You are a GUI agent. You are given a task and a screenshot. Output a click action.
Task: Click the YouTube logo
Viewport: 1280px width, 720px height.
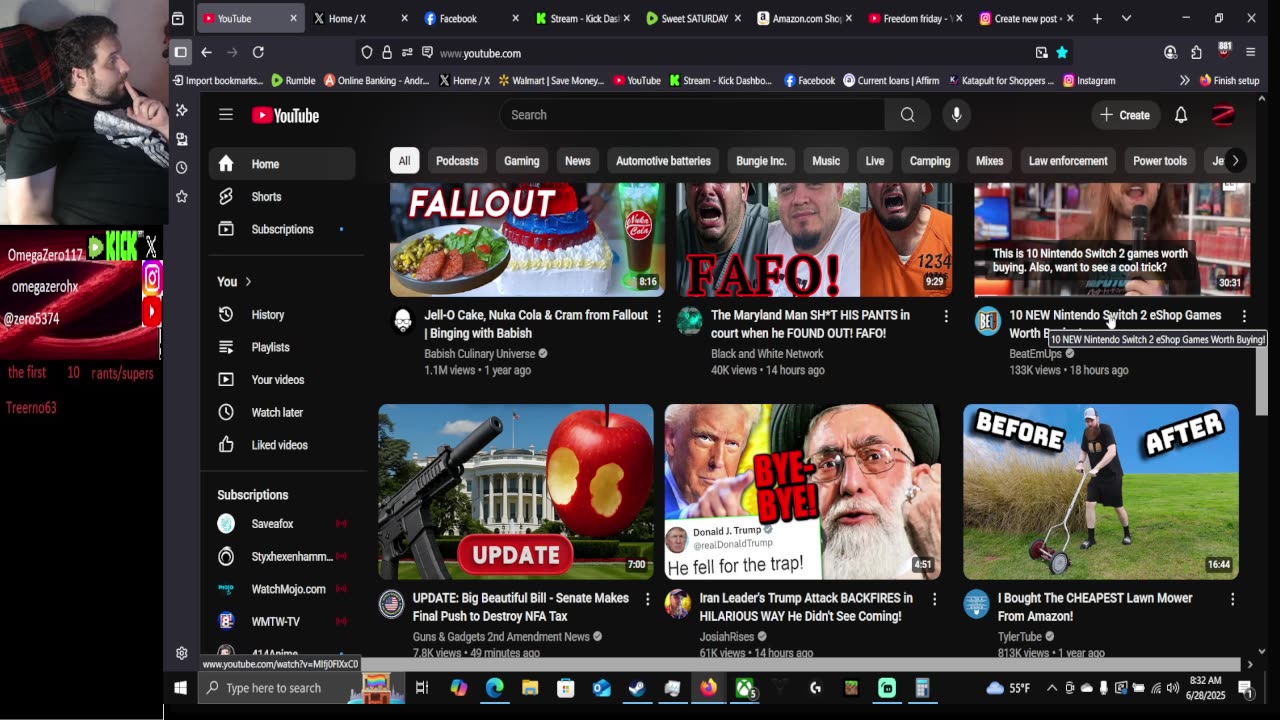coord(285,115)
